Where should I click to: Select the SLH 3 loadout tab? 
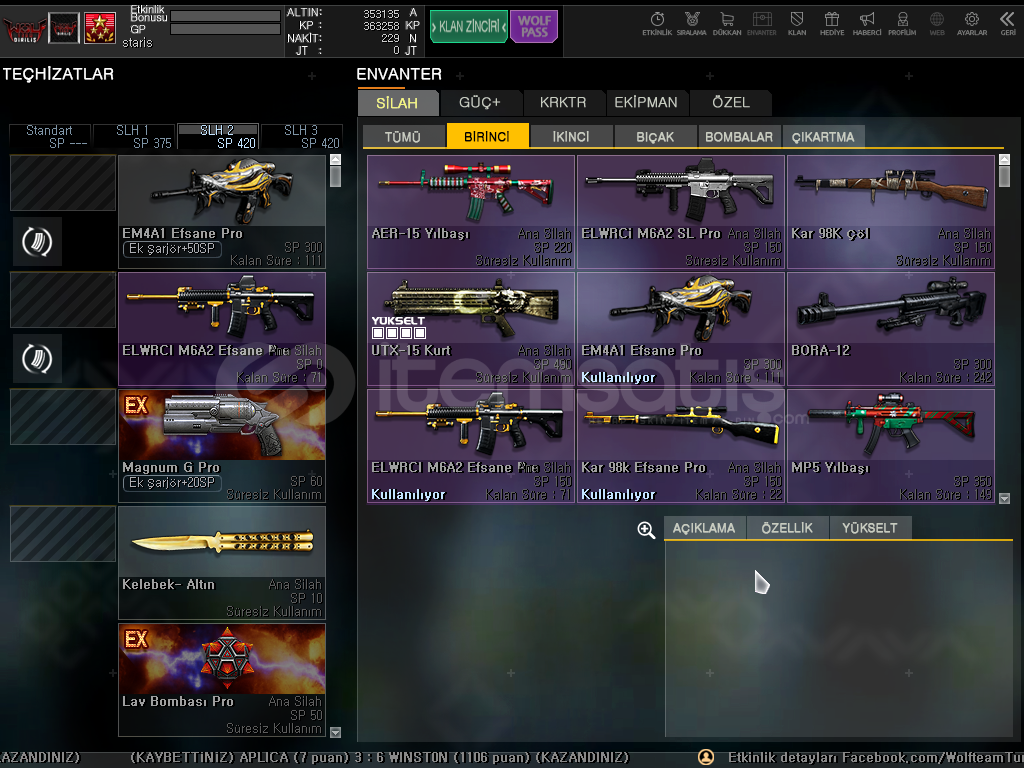coord(302,136)
